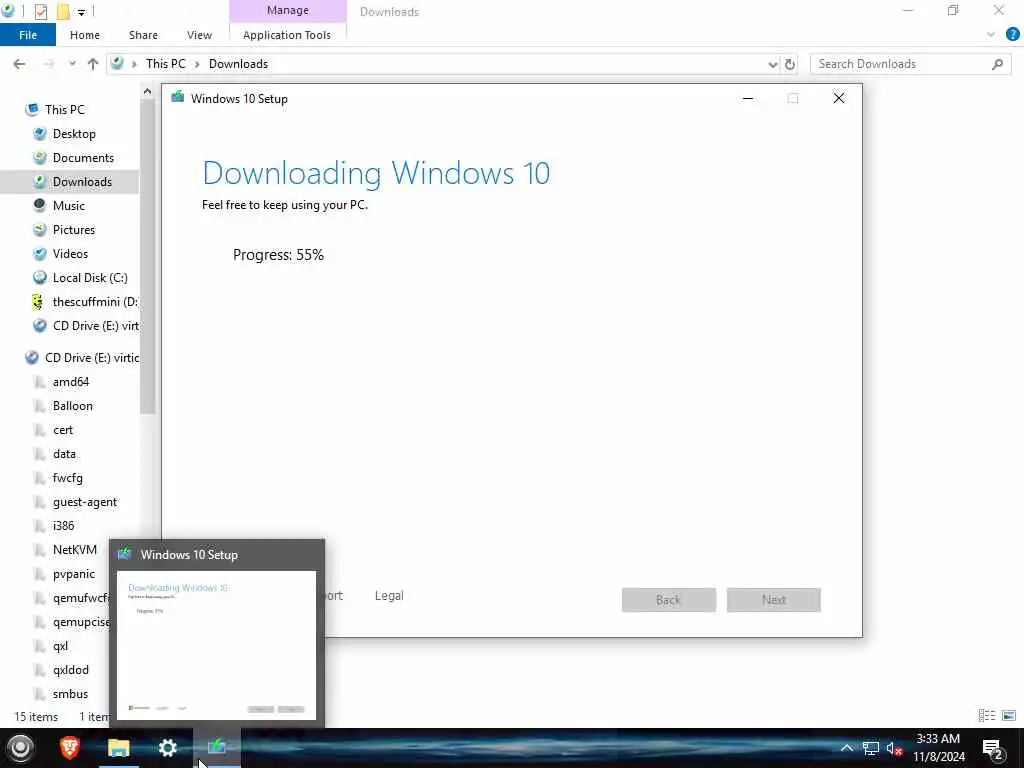Click the Windows 10 Setup title icon

click(178, 97)
